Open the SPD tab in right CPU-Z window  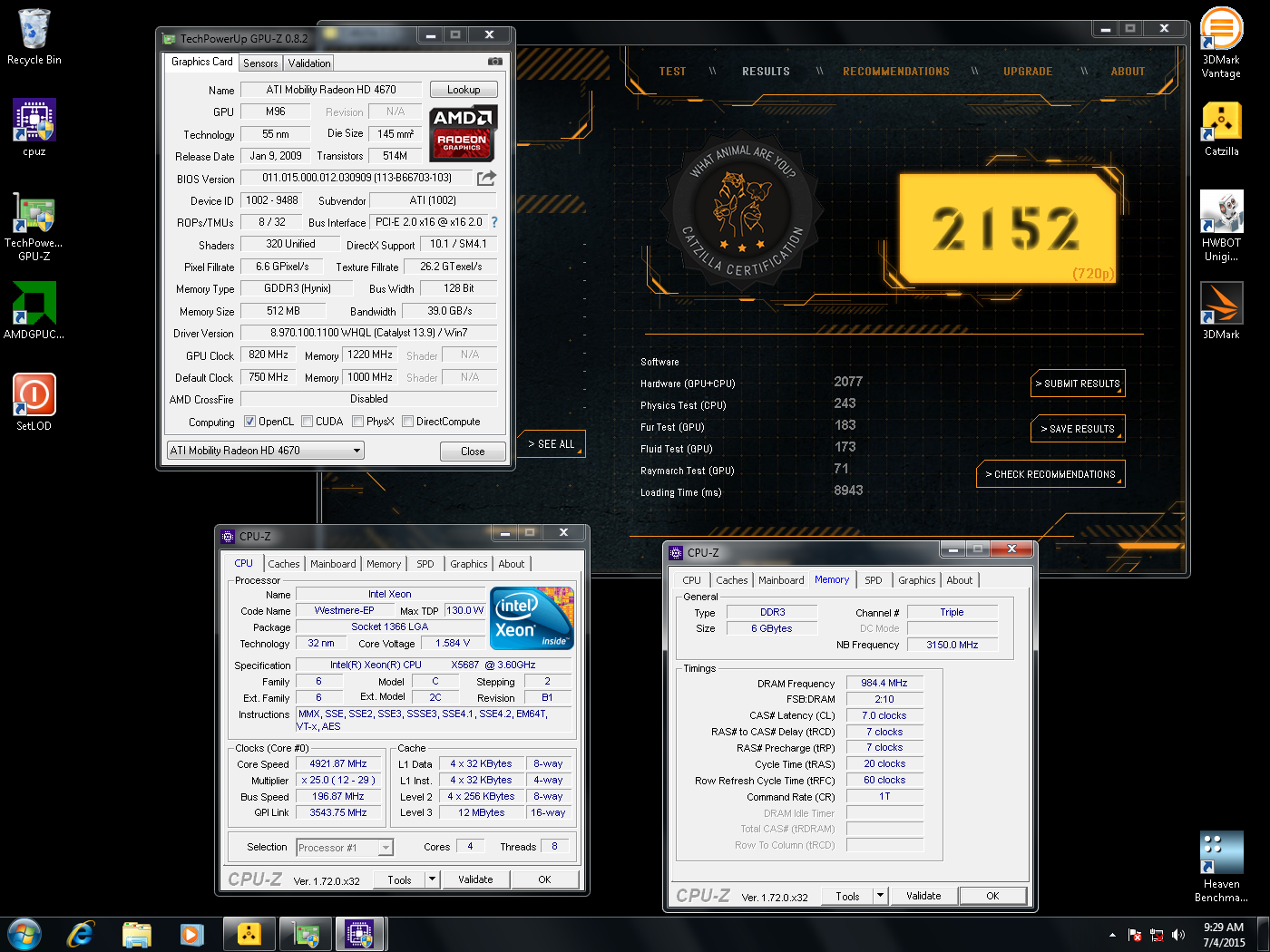874,580
